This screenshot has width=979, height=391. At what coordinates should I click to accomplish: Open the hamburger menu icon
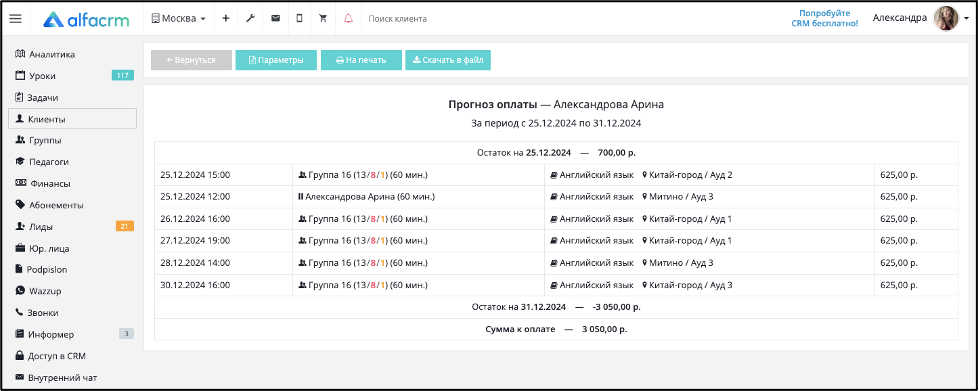coord(16,19)
